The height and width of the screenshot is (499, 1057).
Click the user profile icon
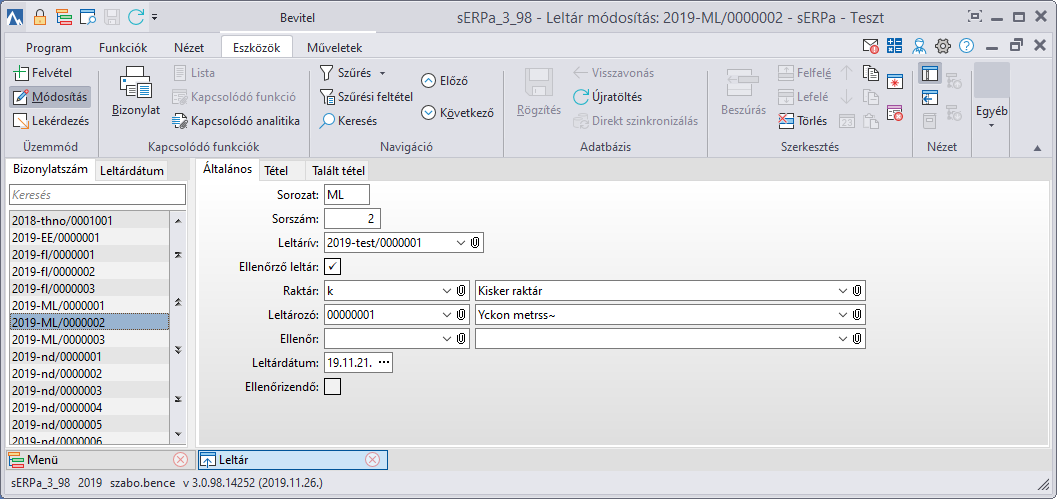coord(919,46)
